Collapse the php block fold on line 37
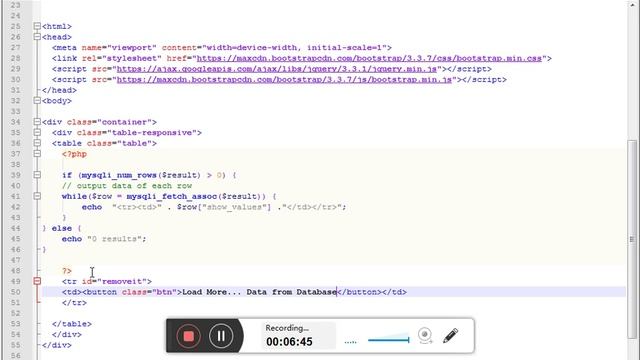 tap(37, 153)
